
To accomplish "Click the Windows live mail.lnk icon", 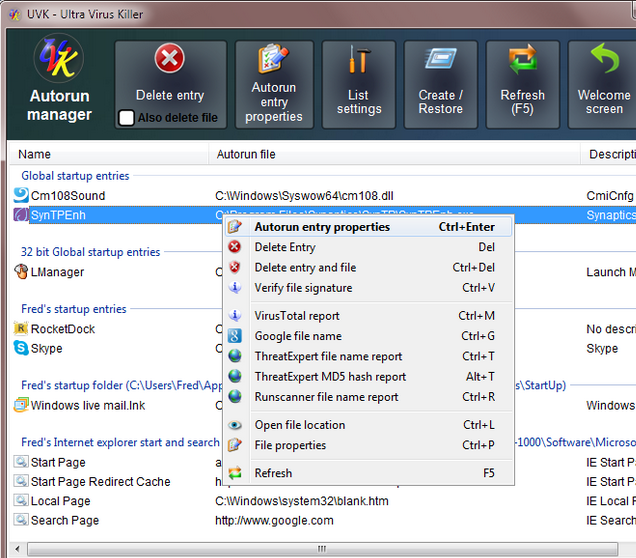I will click(21, 405).
